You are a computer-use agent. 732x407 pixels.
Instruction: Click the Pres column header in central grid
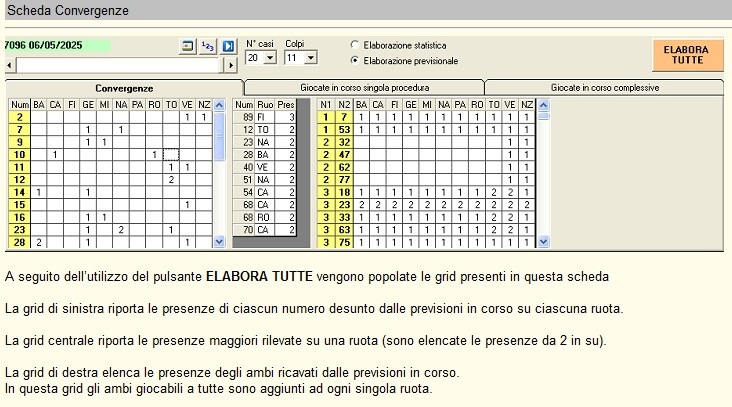coord(286,104)
